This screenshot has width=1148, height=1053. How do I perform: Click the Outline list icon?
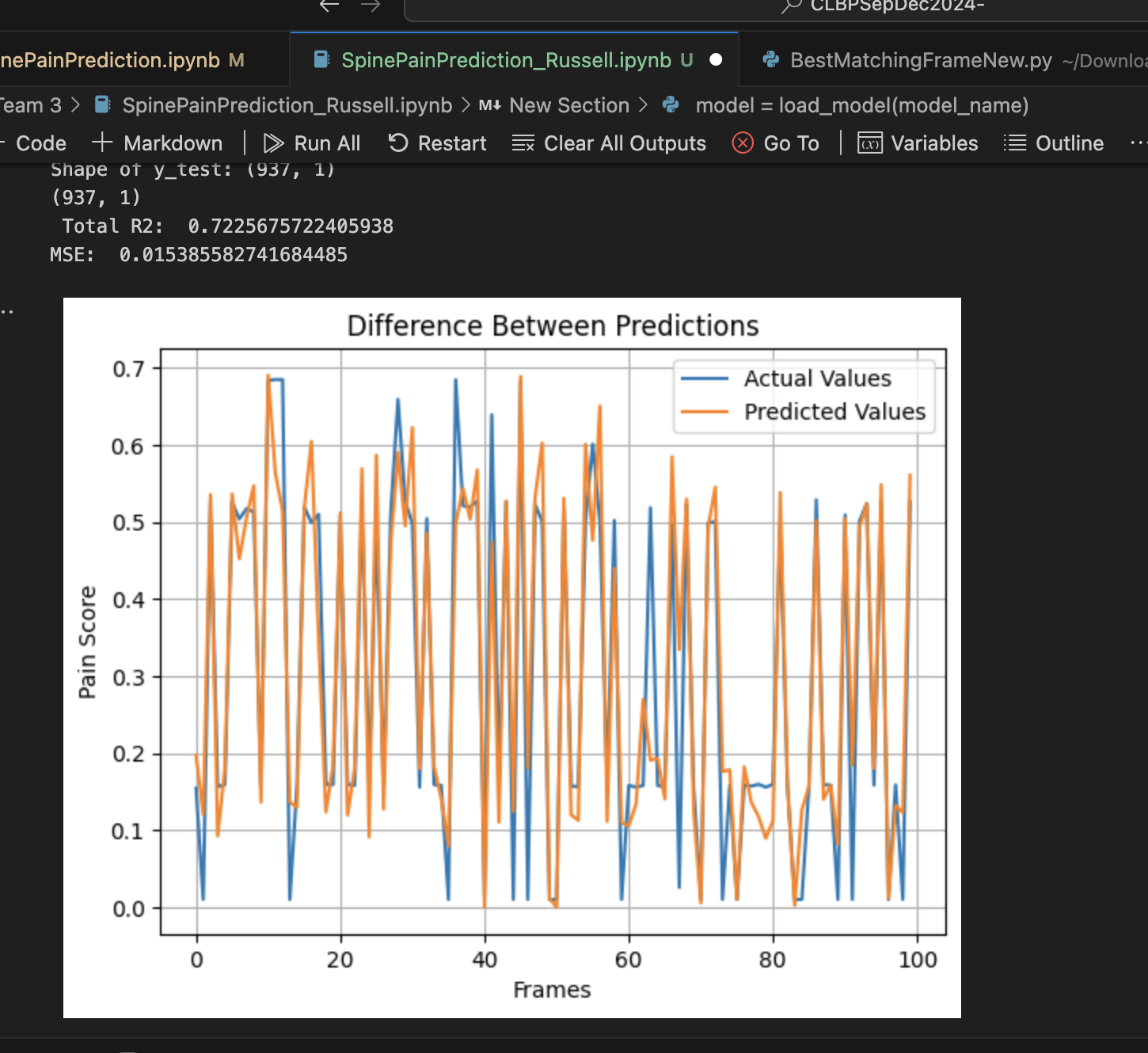coord(1015,143)
